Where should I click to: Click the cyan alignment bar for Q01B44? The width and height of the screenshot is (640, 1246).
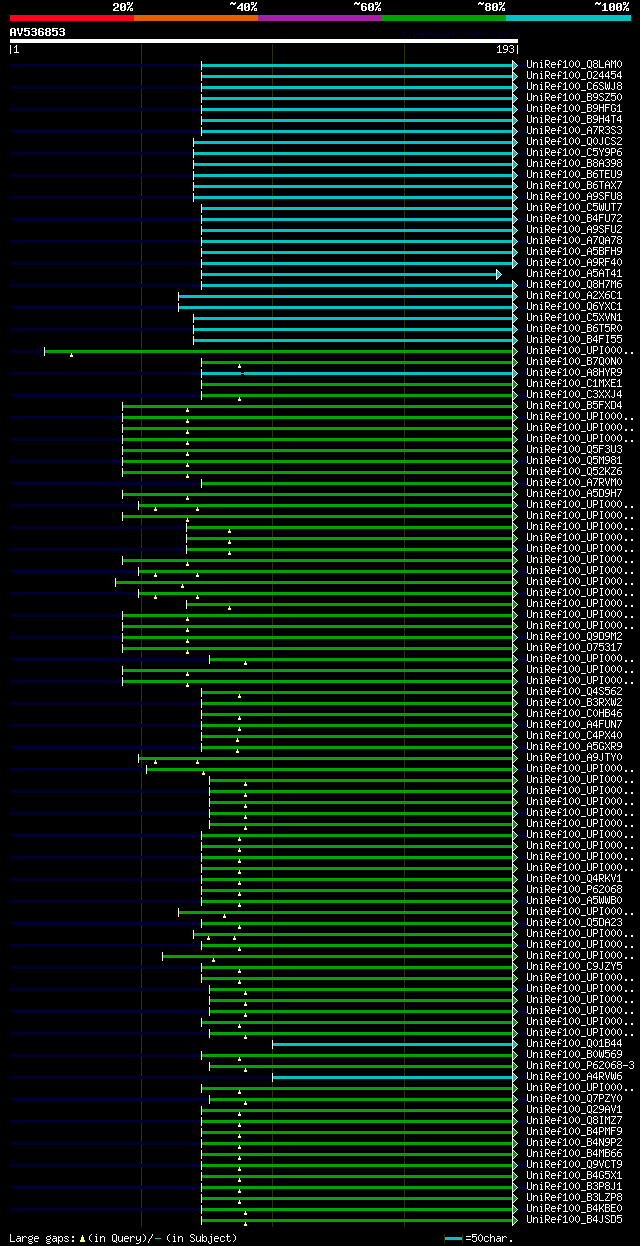[395, 1043]
